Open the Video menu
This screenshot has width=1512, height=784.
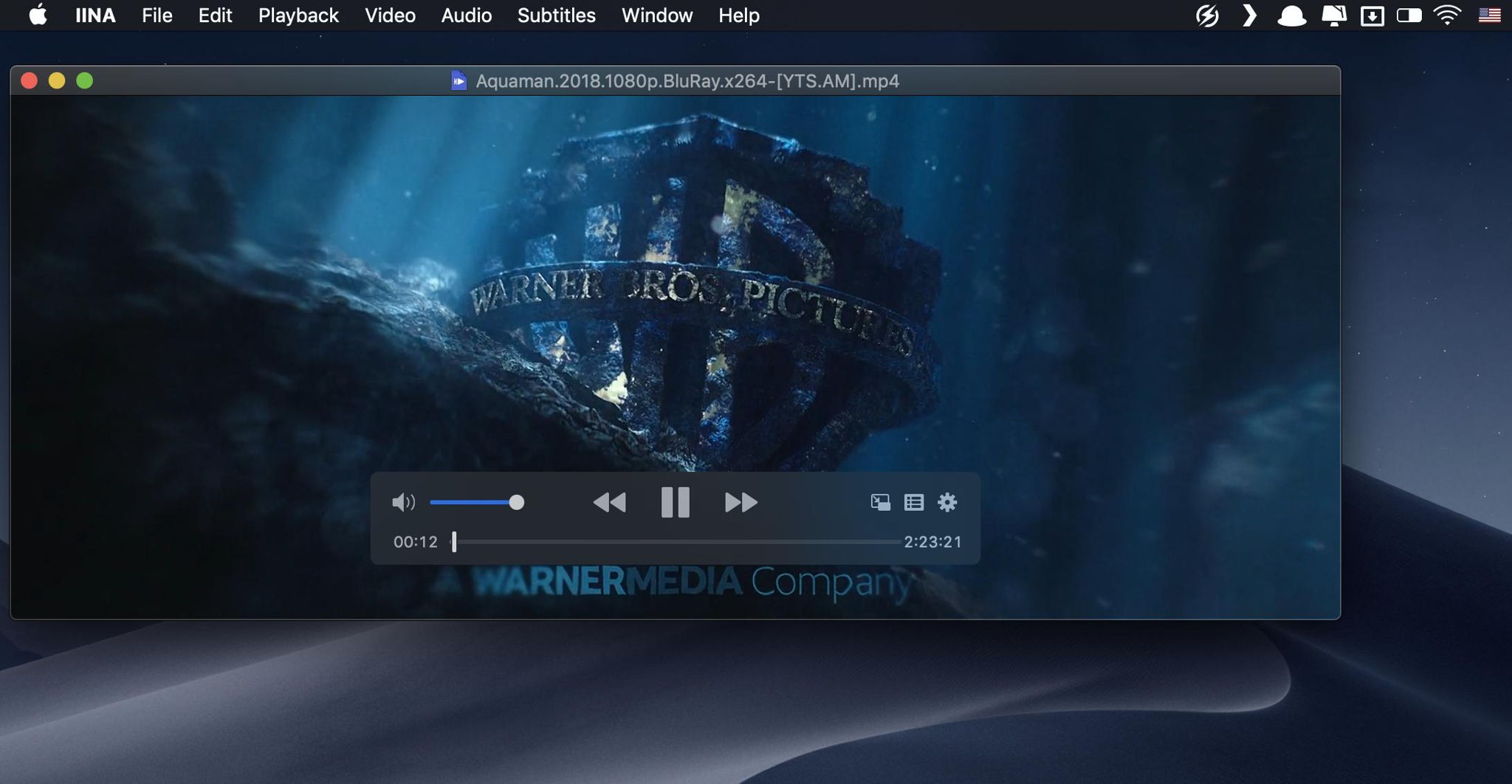click(390, 16)
